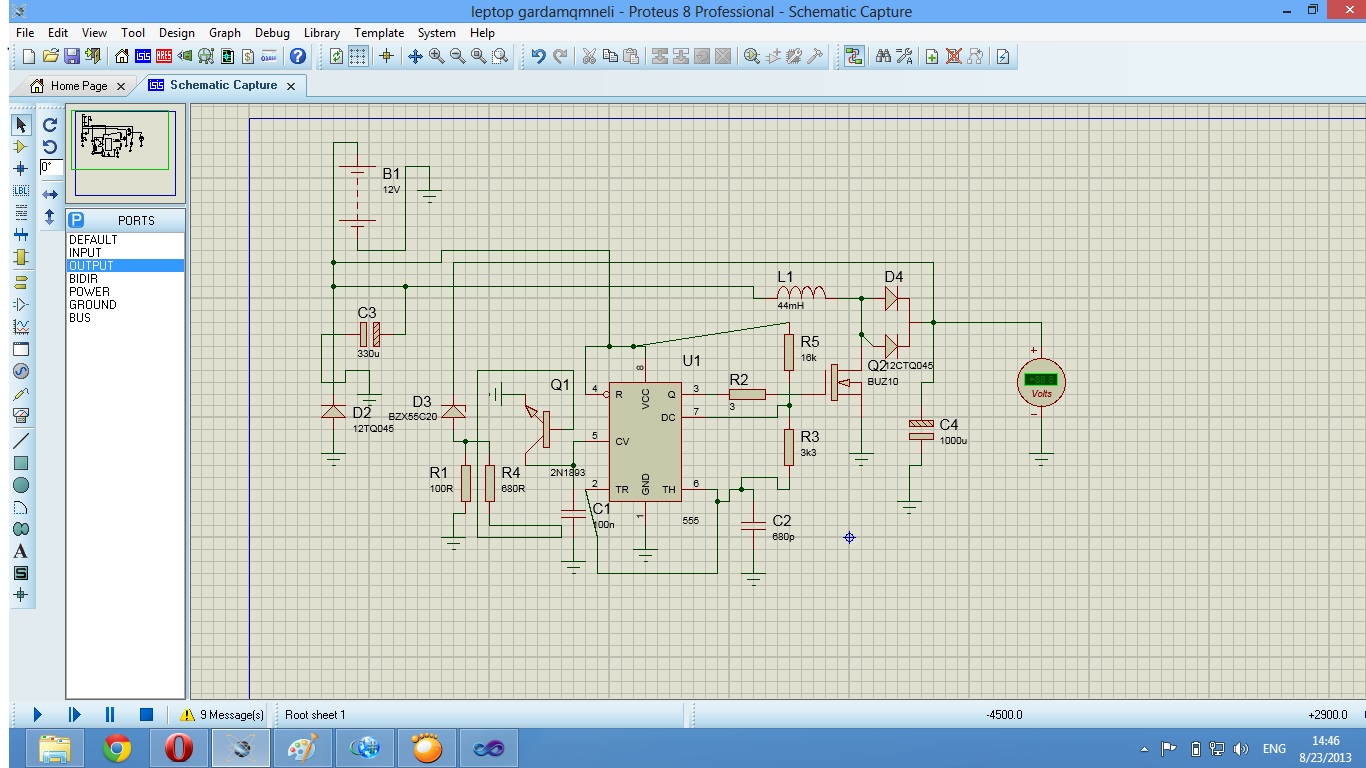Click the Wire Label mode icon
The height and width of the screenshot is (768, 1366).
click(21, 191)
